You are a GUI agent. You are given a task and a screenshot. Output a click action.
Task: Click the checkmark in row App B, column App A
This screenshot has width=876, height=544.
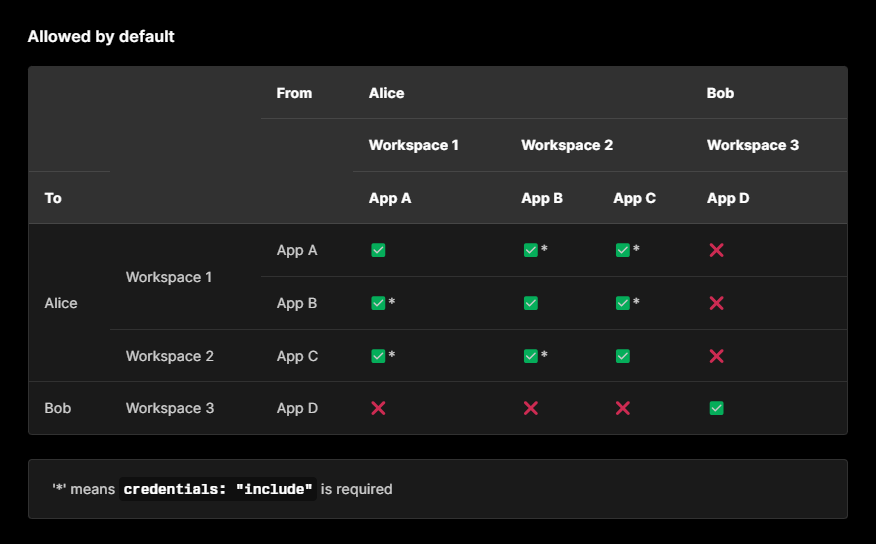378,303
